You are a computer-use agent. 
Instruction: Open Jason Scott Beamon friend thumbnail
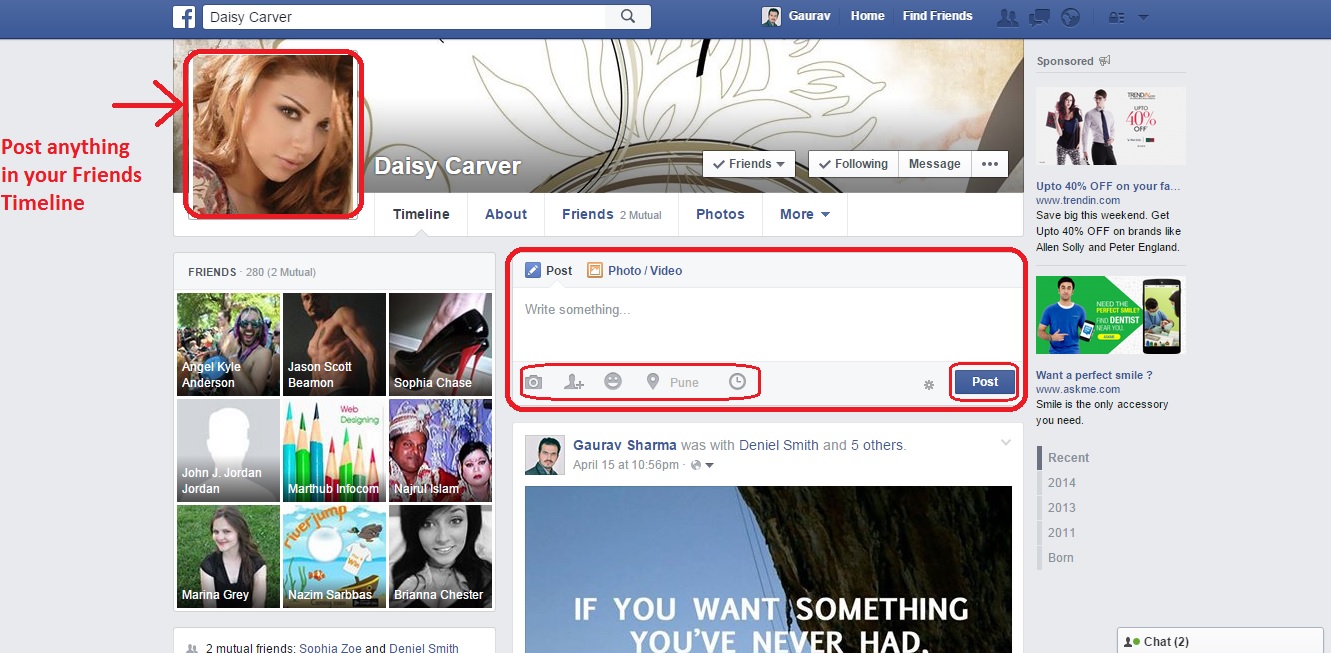point(334,344)
